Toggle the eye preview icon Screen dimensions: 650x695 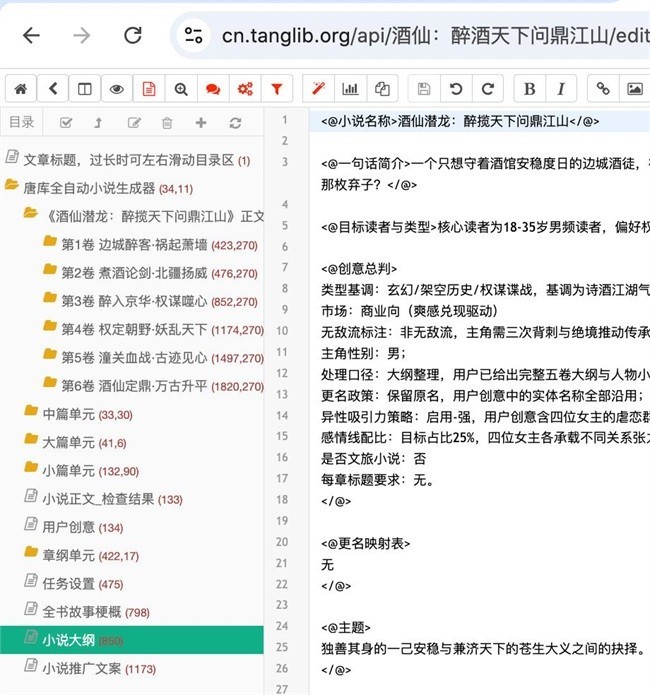(117, 89)
